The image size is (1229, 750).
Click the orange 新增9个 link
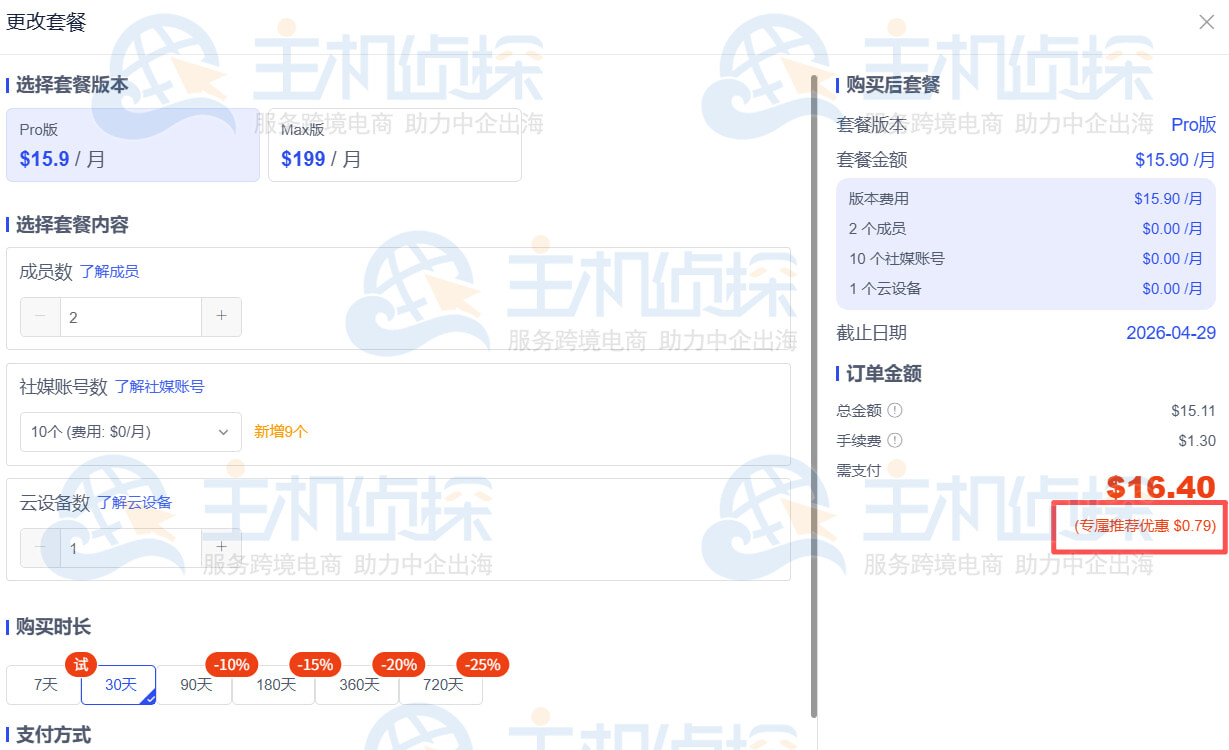(x=279, y=431)
